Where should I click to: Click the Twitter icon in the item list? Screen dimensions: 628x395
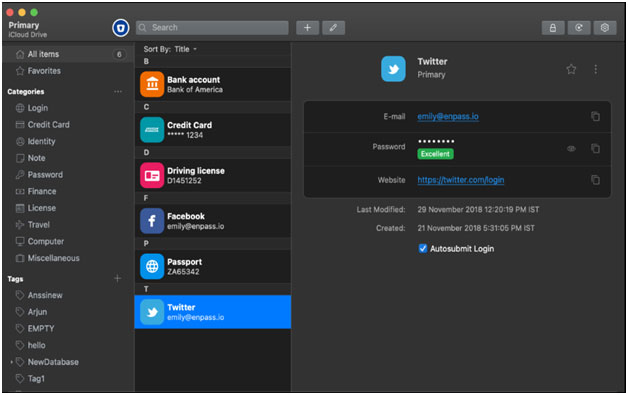(152, 312)
